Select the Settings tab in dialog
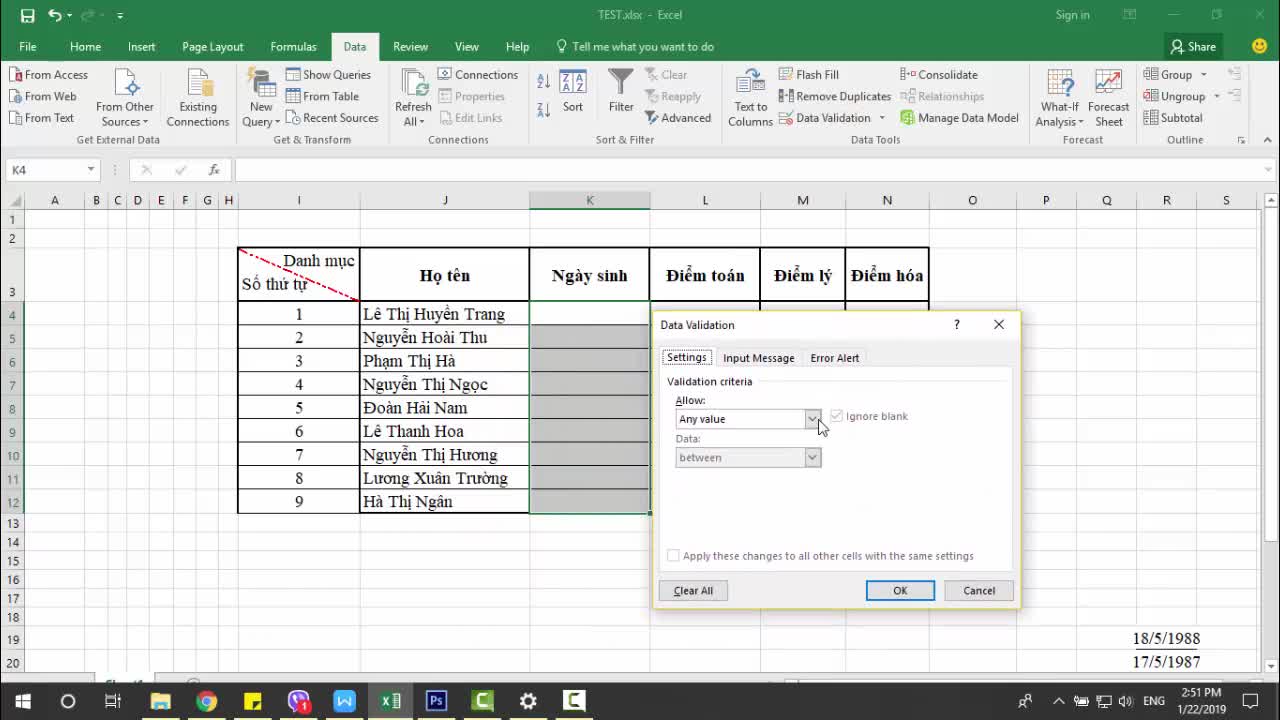The width and height of the screenshot is (1280, 720). click(686, 358)
